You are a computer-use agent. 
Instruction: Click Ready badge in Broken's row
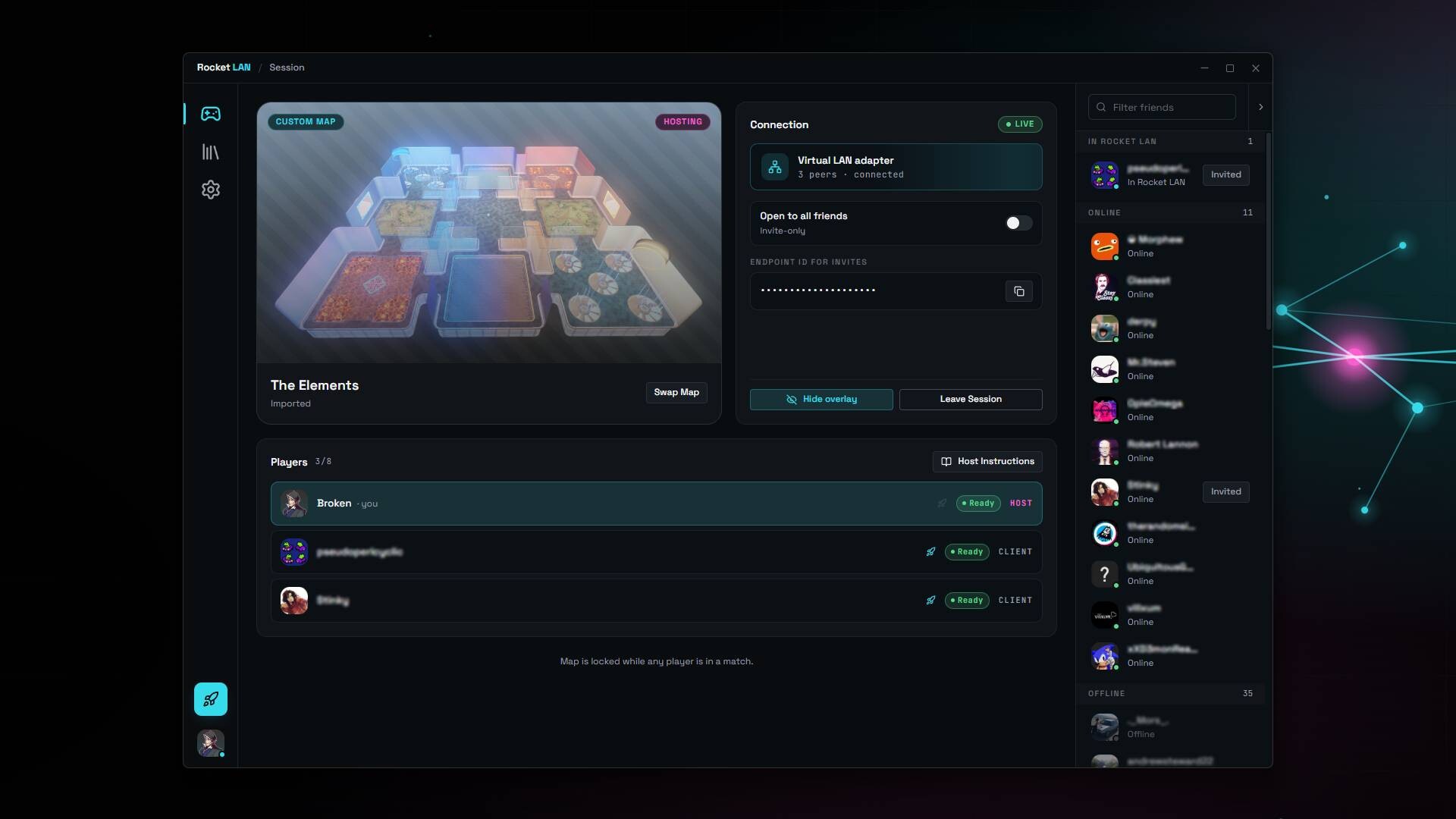(x=978, y=504)
